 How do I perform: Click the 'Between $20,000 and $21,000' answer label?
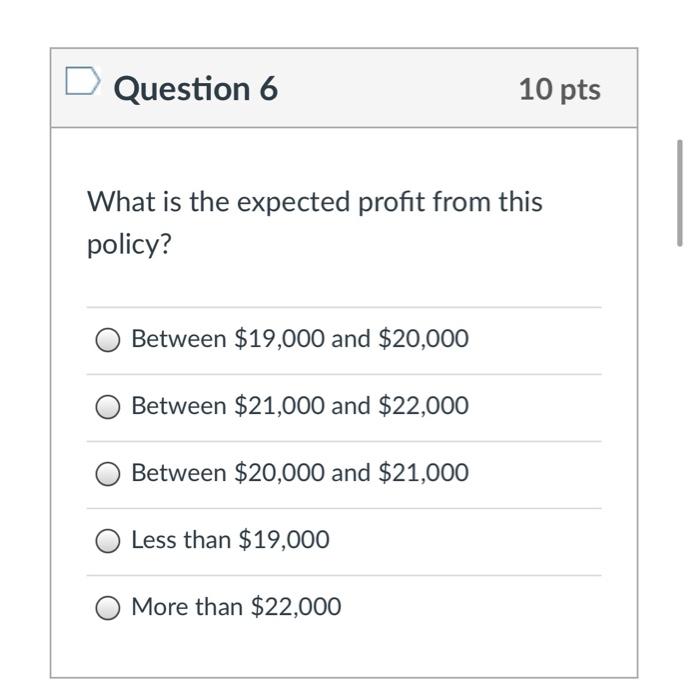pos(299,473)
